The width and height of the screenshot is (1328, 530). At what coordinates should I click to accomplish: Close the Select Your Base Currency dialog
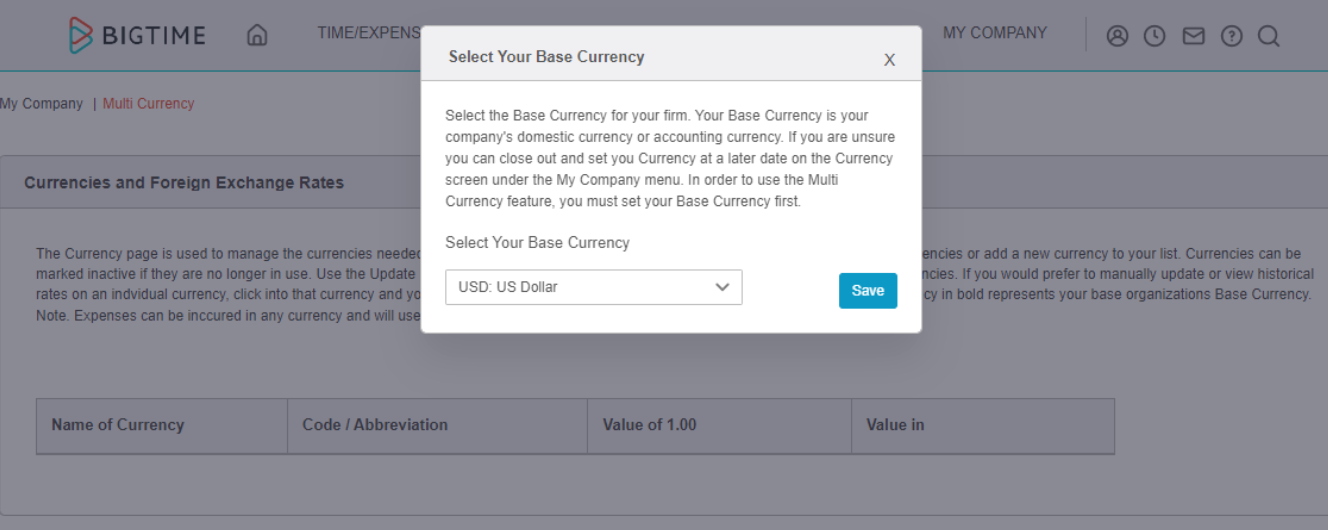tap(889, 60)
